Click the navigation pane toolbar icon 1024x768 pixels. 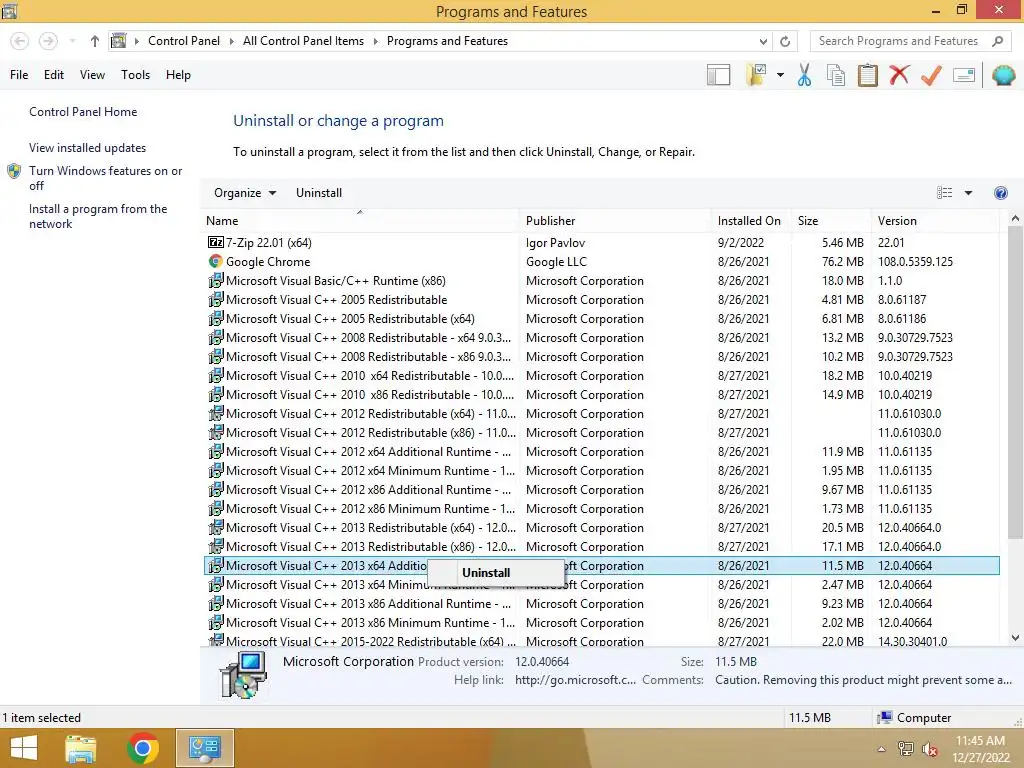(718, 75)
